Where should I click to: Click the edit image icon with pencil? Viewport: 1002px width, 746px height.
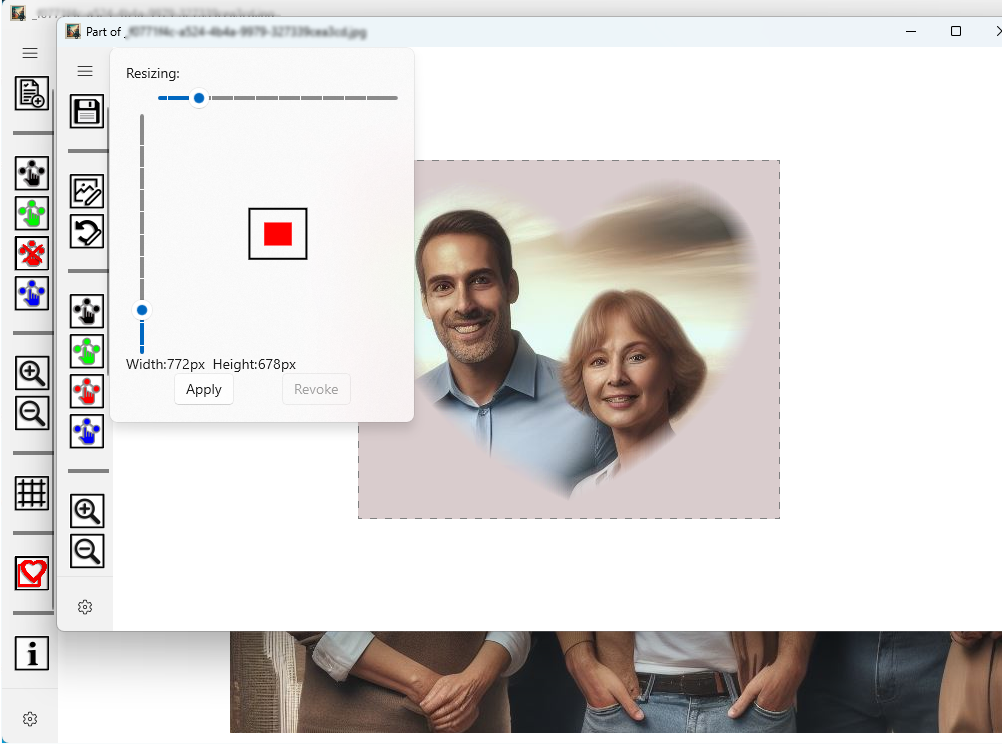(x=87, y=191)
